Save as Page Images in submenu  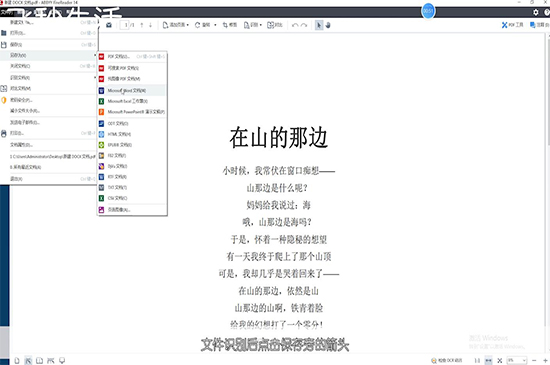pyautogui.click(x=132, y=210)
